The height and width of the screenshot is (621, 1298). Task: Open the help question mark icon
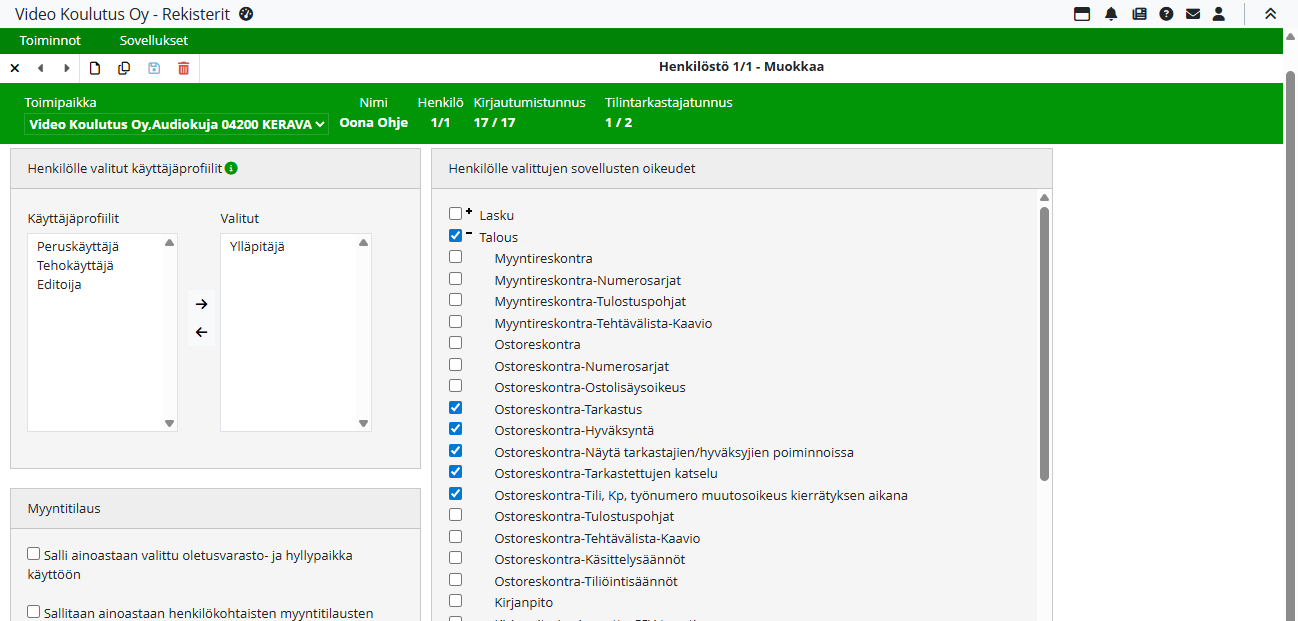pos(1166,14)
